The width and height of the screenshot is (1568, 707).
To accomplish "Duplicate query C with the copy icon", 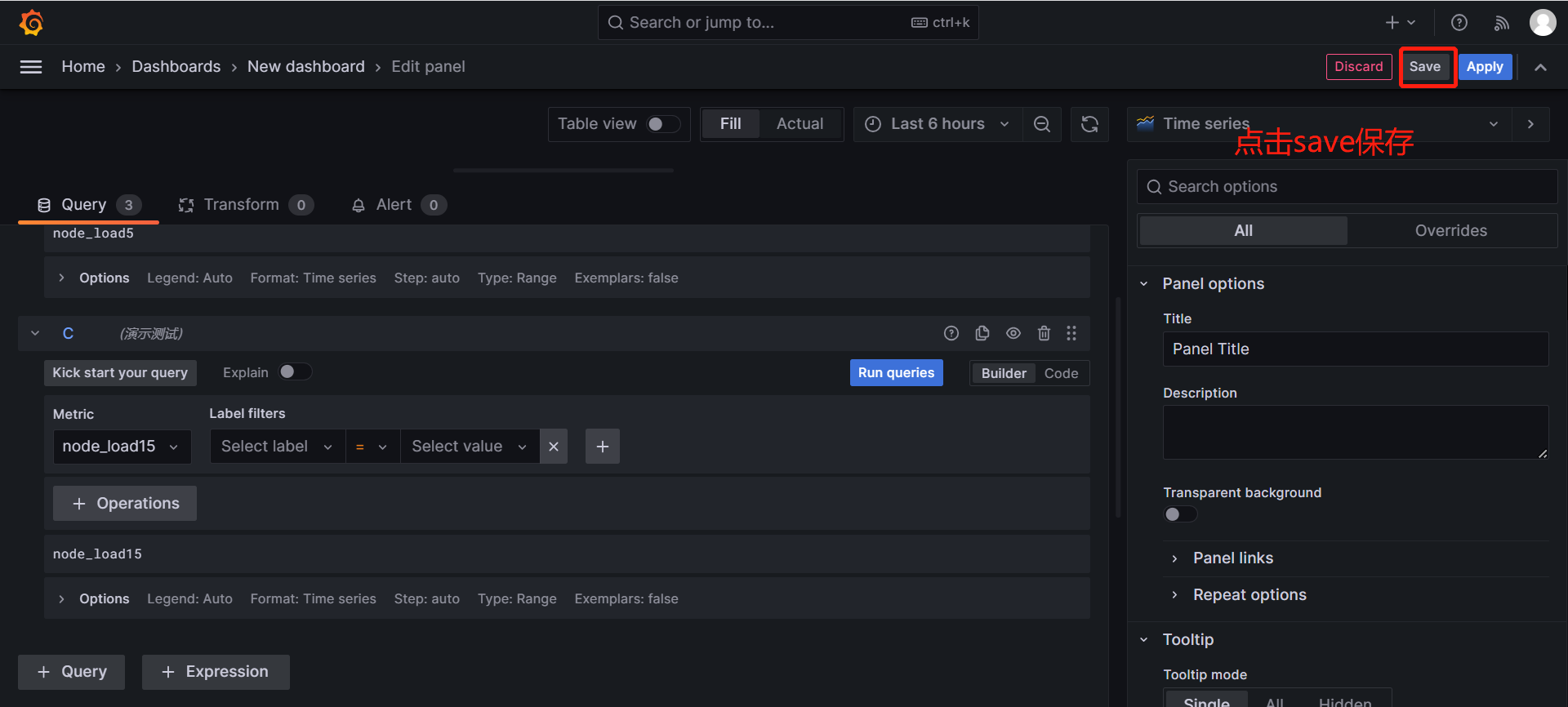I will pos(982,333).
